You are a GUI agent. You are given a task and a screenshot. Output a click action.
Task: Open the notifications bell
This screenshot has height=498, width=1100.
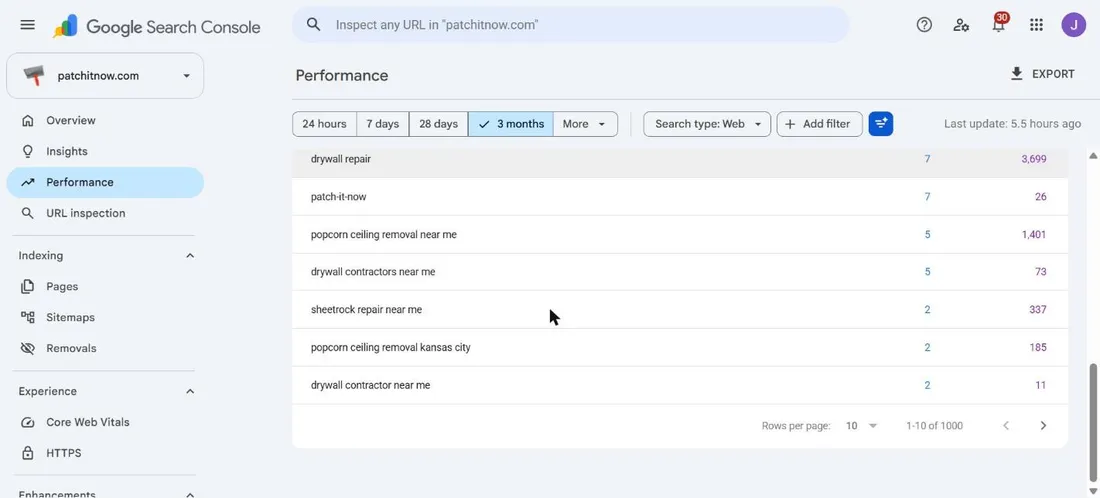[x=998, y=25]
